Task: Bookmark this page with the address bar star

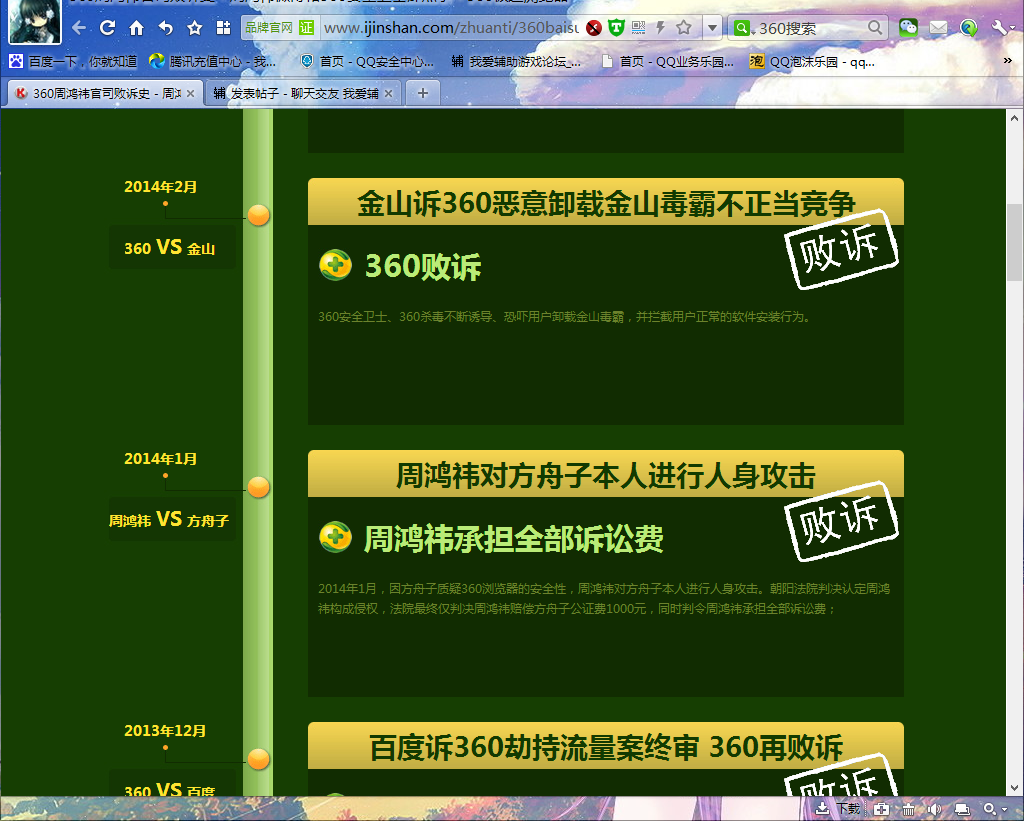Action: [684, 27]
